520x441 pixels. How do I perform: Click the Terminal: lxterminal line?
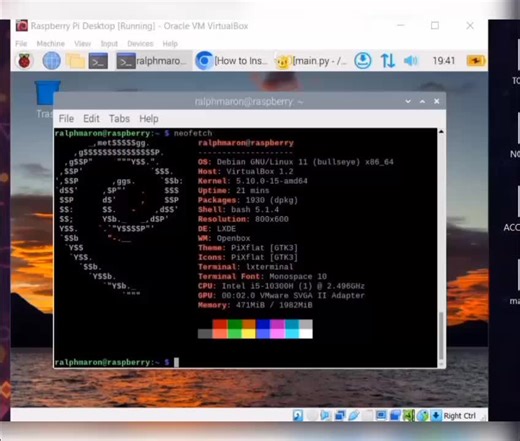(x=246, y=267)
